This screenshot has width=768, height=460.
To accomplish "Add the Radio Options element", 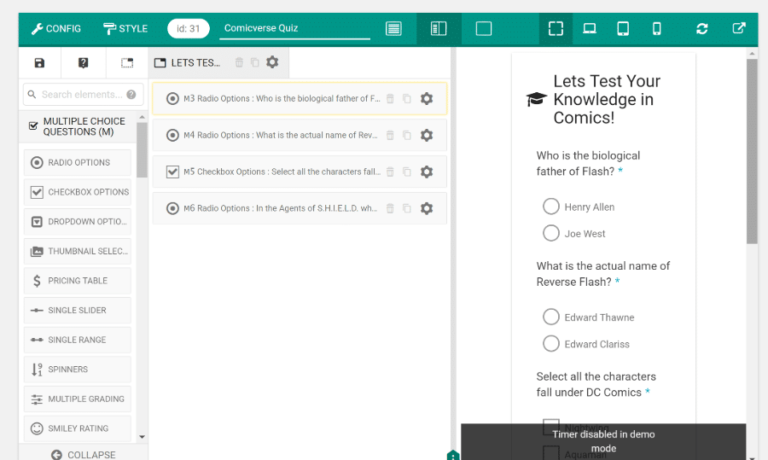I will click(x=77, y=163).
